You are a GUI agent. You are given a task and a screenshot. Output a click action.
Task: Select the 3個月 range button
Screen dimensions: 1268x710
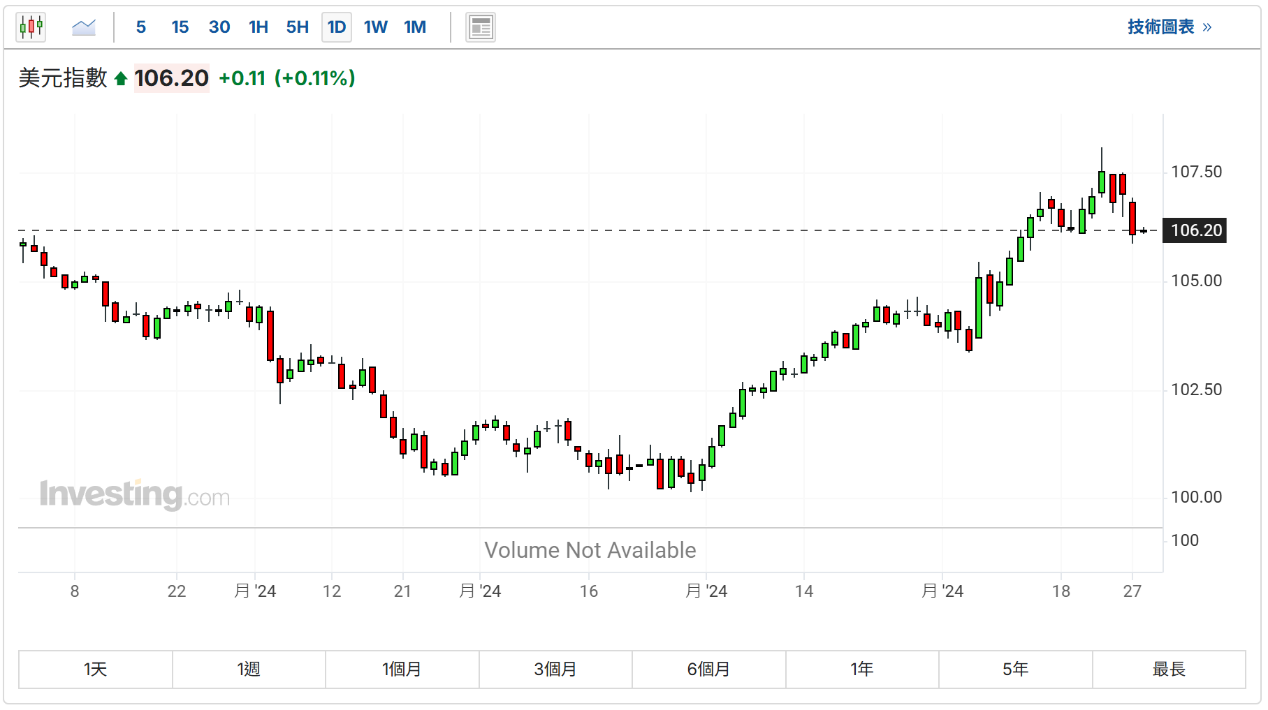click(x=555, y=669)
